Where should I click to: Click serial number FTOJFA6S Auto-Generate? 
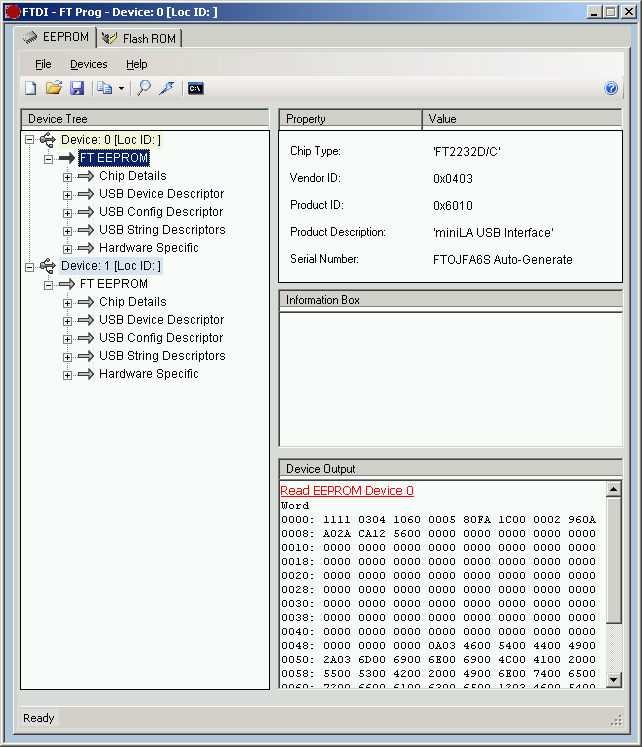[x=502, y=260]
